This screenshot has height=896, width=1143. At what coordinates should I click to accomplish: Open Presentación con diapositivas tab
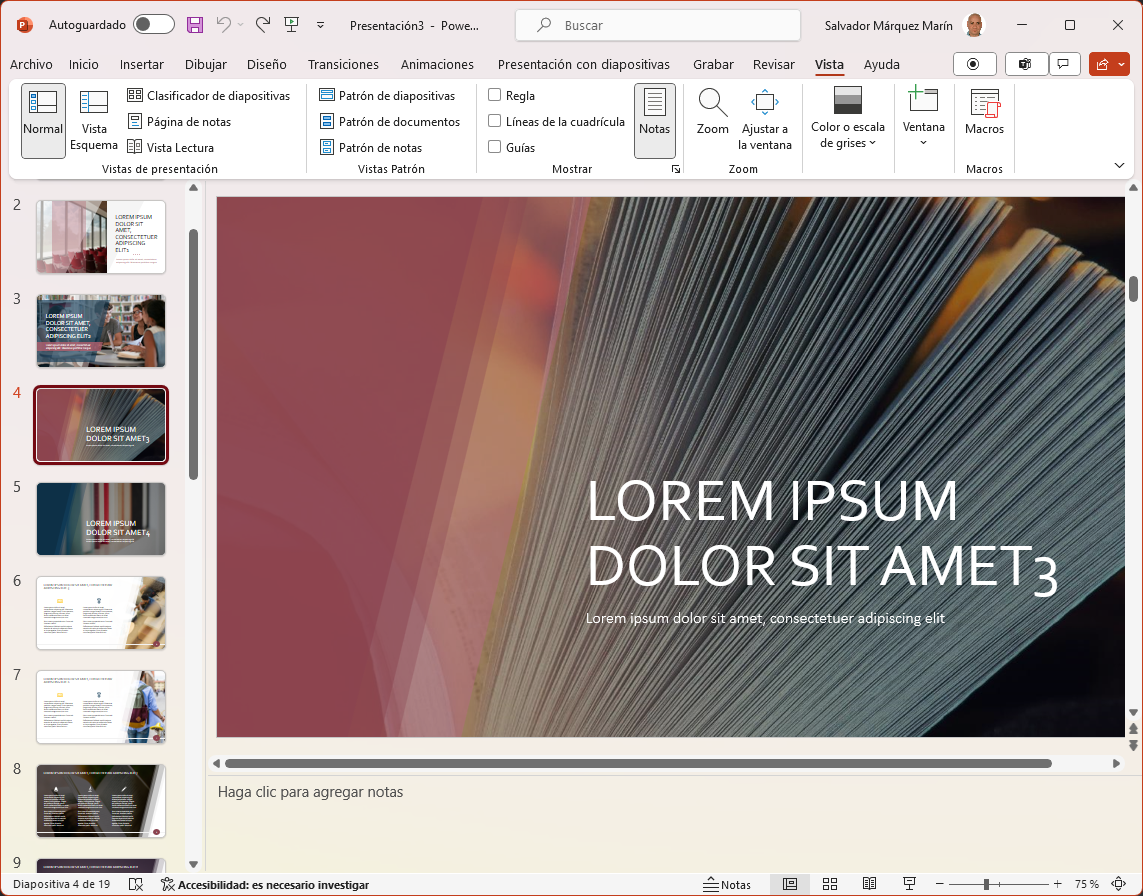584,64
